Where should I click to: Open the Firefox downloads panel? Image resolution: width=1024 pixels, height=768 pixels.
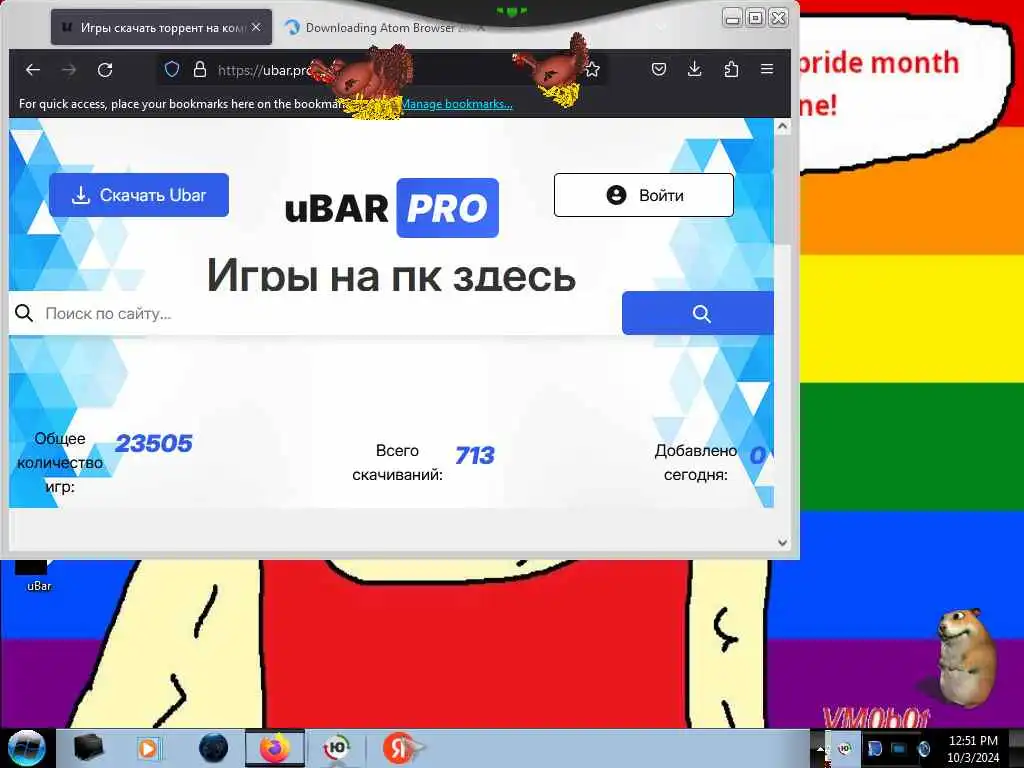(695, 69)
